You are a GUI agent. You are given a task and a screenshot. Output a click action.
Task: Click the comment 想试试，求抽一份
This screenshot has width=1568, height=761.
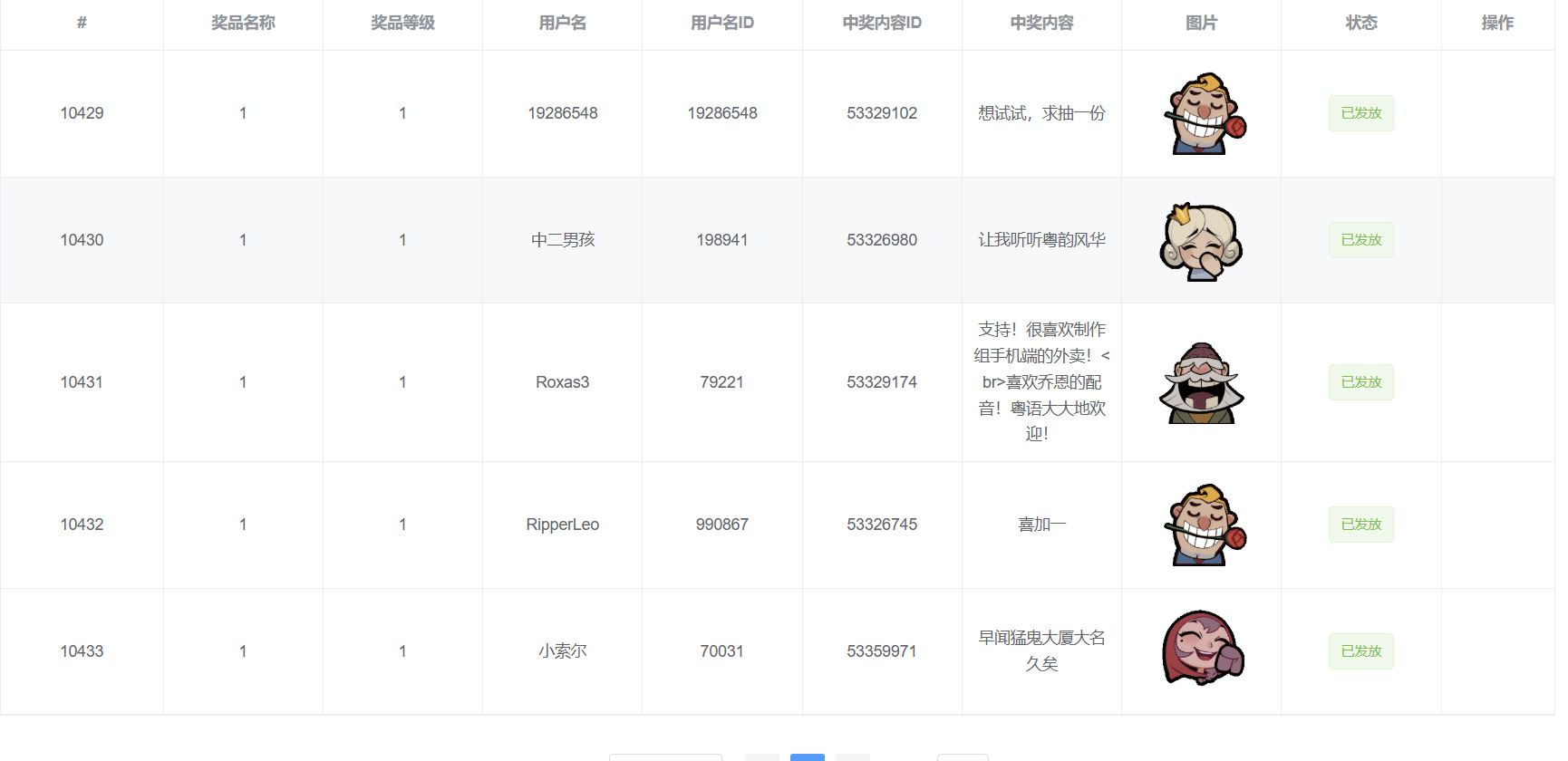1041,113
